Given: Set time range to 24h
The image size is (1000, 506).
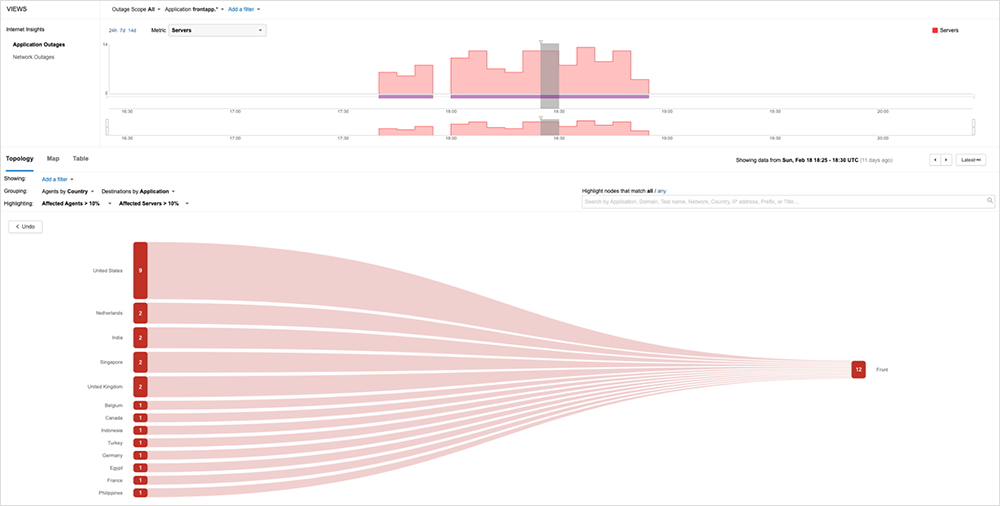Looking at the screenshot, I should (111, 31).
